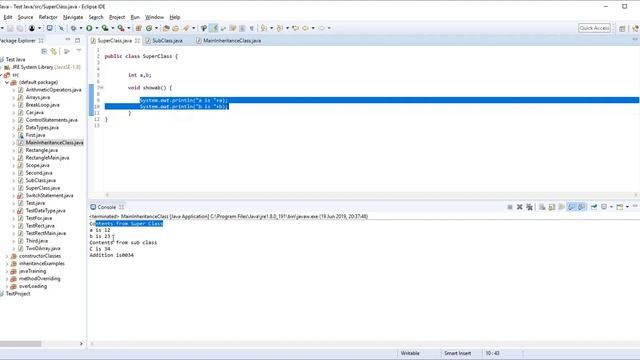Select SuperClass.java in Package Explorer
Image resolution: width=640 pixels, height=360 pixels.
click(x=42, y=188)
